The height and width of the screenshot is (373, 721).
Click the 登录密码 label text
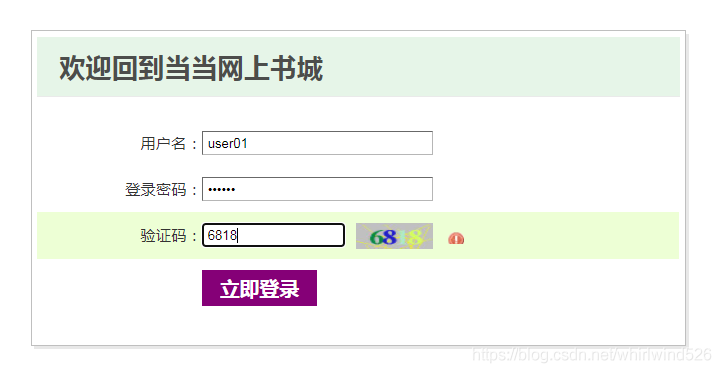point(155,189)
